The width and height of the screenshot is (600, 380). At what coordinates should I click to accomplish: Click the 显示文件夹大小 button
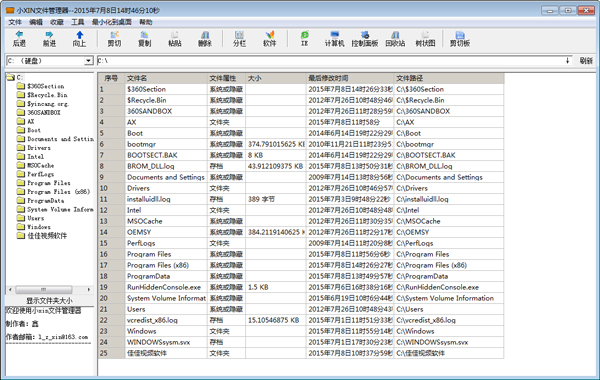coord(49,300)
